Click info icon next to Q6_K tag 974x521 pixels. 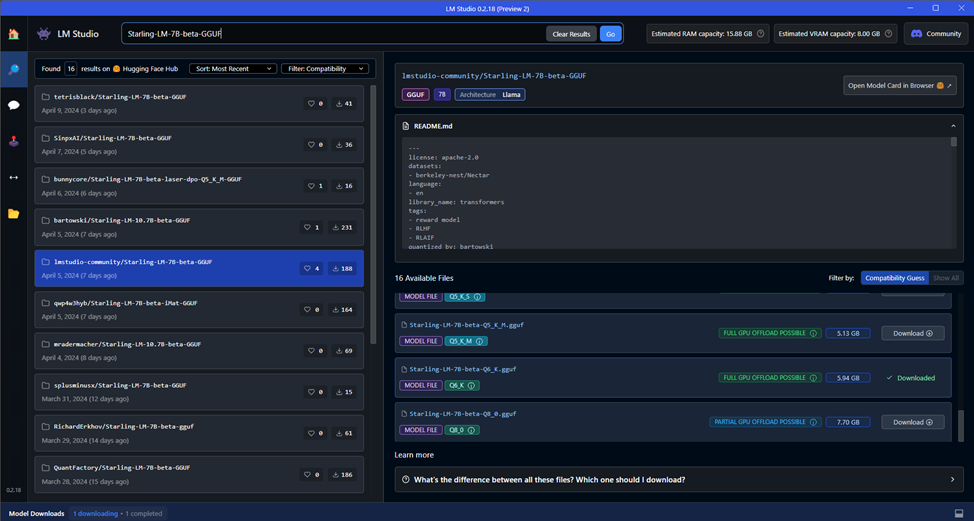click(x=471, y=386)
